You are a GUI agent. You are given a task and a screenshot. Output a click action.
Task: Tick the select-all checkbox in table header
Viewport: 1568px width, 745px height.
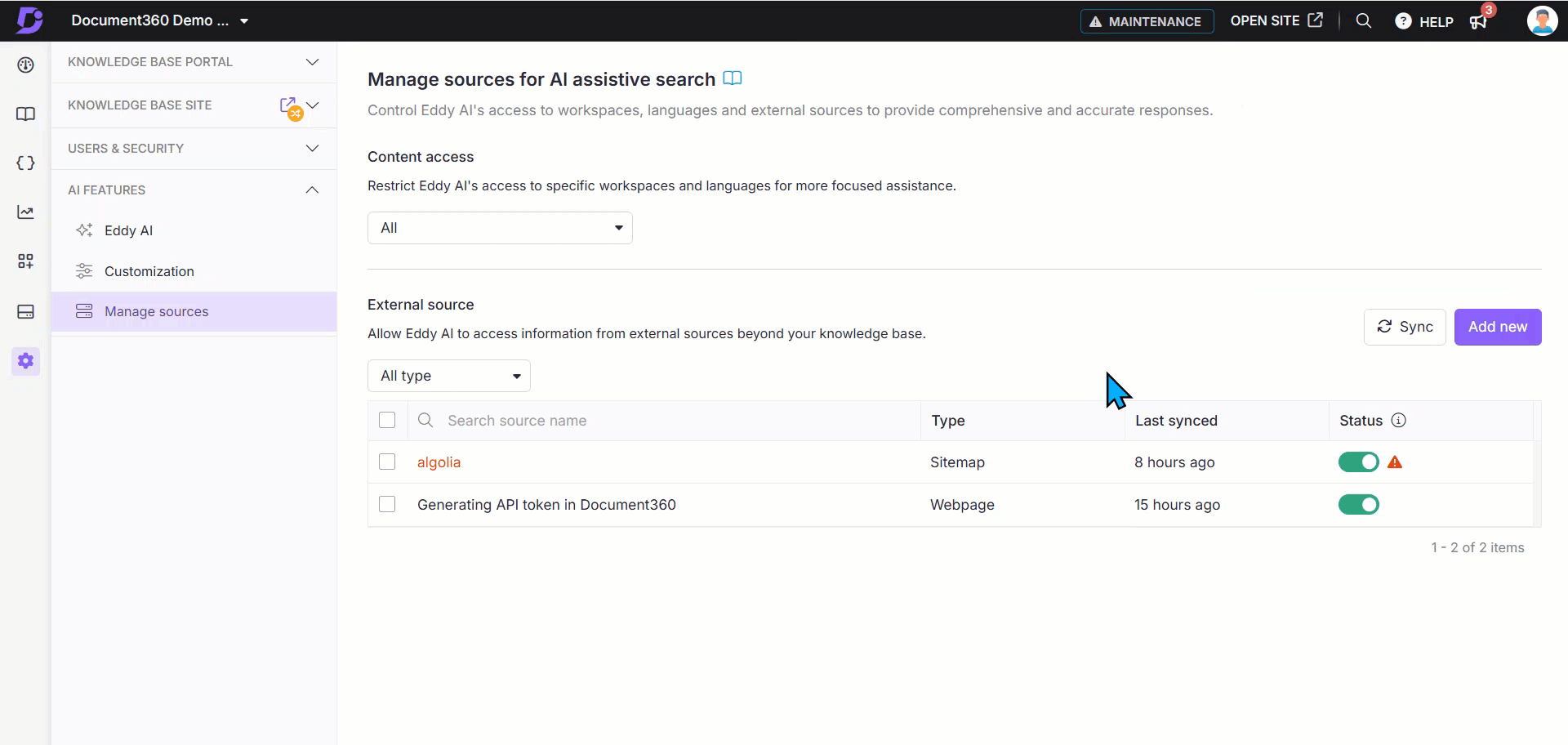pos(387,420)
